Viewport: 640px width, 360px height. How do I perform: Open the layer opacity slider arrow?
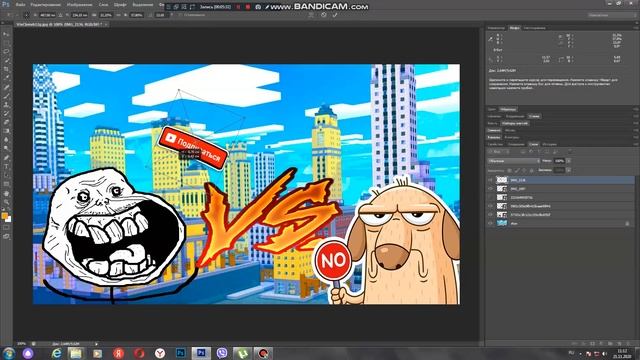569,161
